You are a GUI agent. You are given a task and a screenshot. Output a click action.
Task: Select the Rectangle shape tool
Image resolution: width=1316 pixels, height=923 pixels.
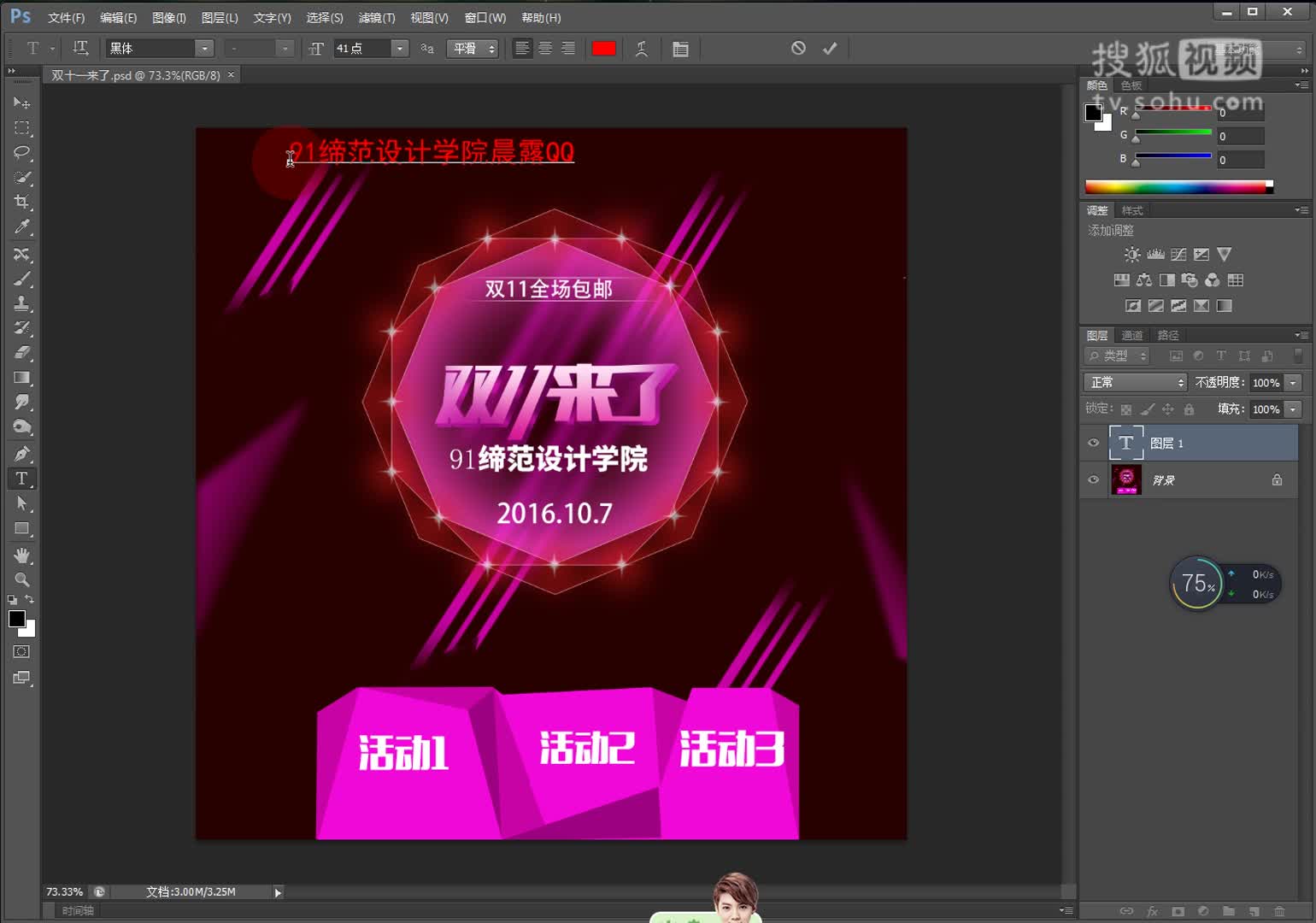click(x=21, y=529)
